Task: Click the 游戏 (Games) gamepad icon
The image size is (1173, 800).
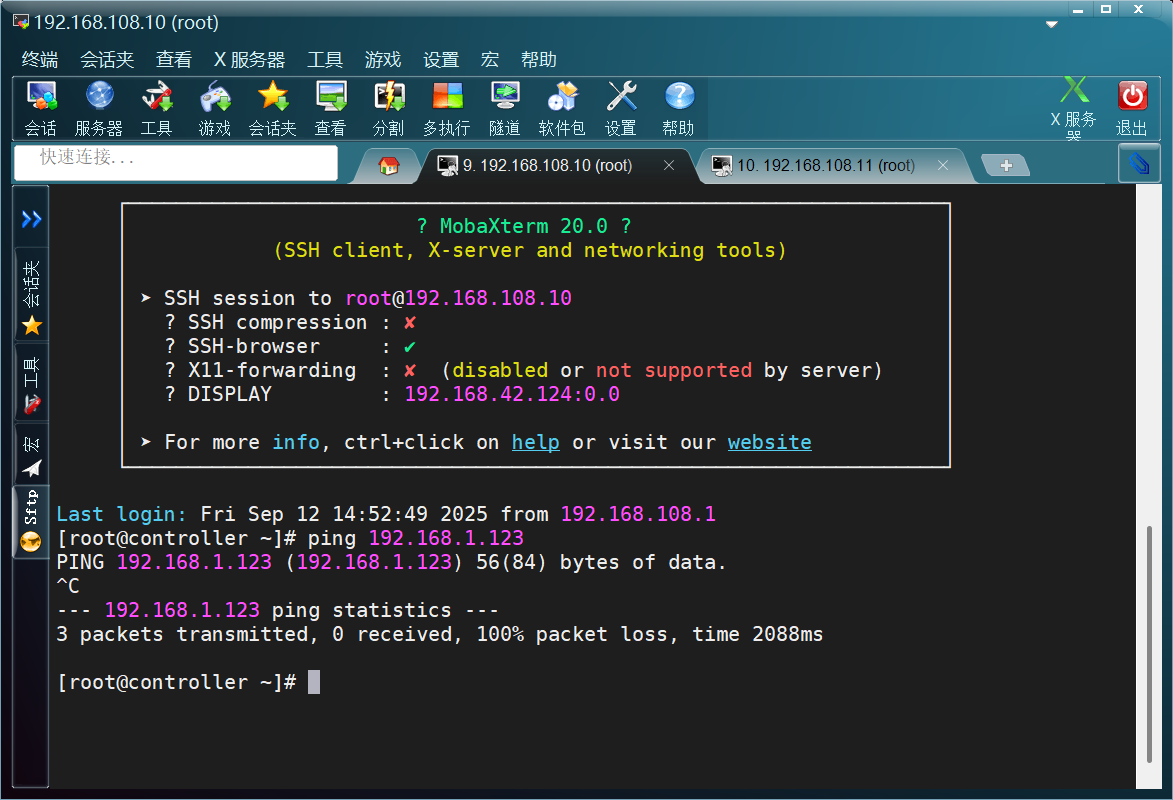Action: click(215, 109)
